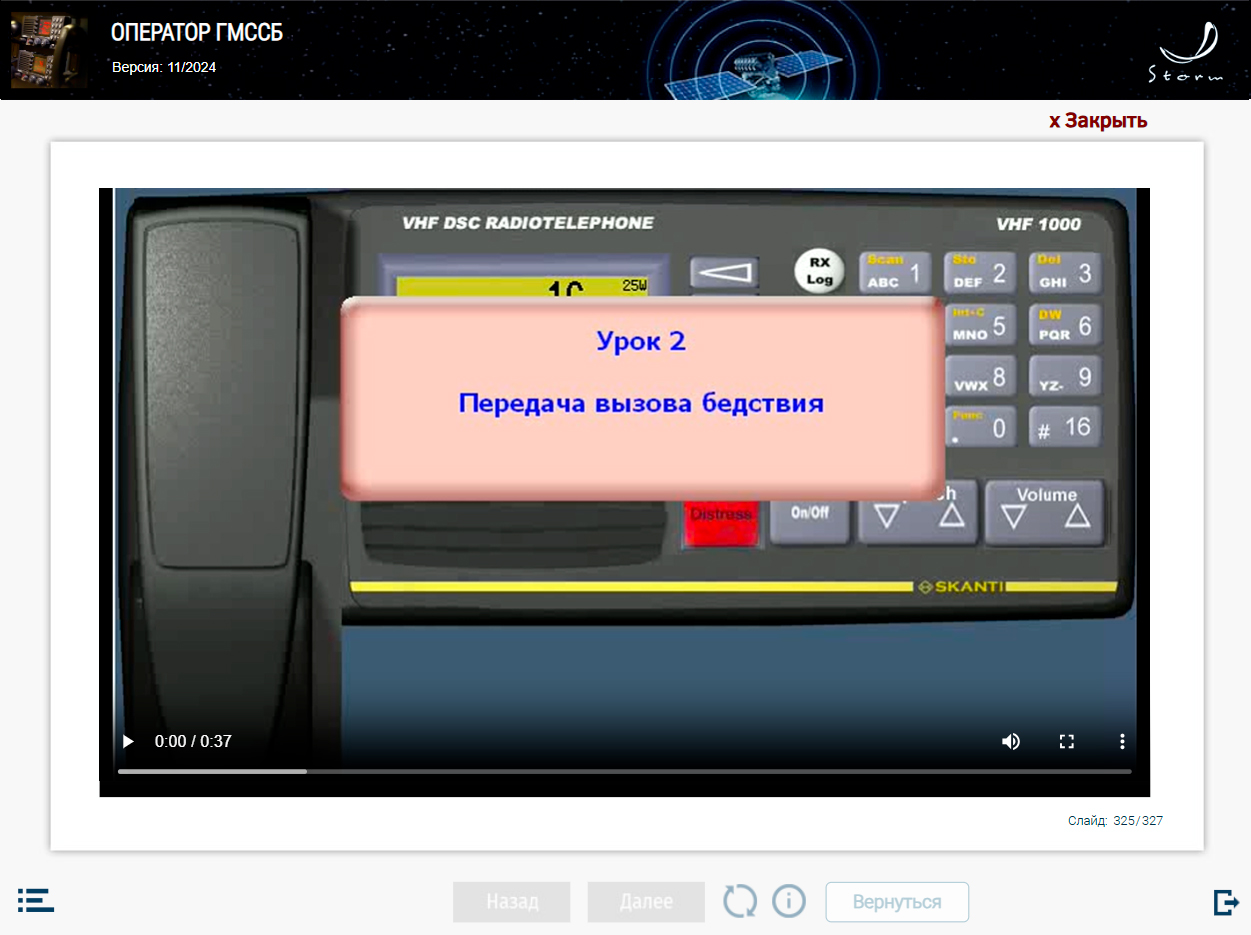Click the refresh slide icon
The width and height of the screenshot is (1251, 935).
click(740, 901)
